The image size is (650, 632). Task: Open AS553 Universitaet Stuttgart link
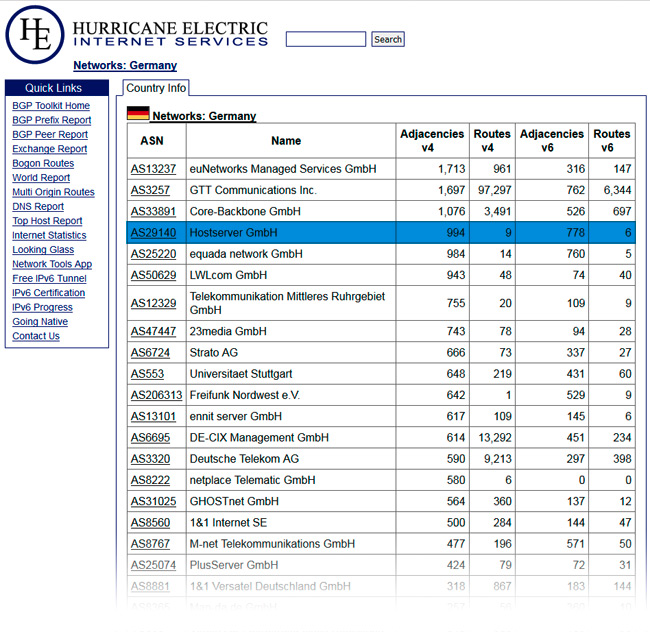pos(147,374)
